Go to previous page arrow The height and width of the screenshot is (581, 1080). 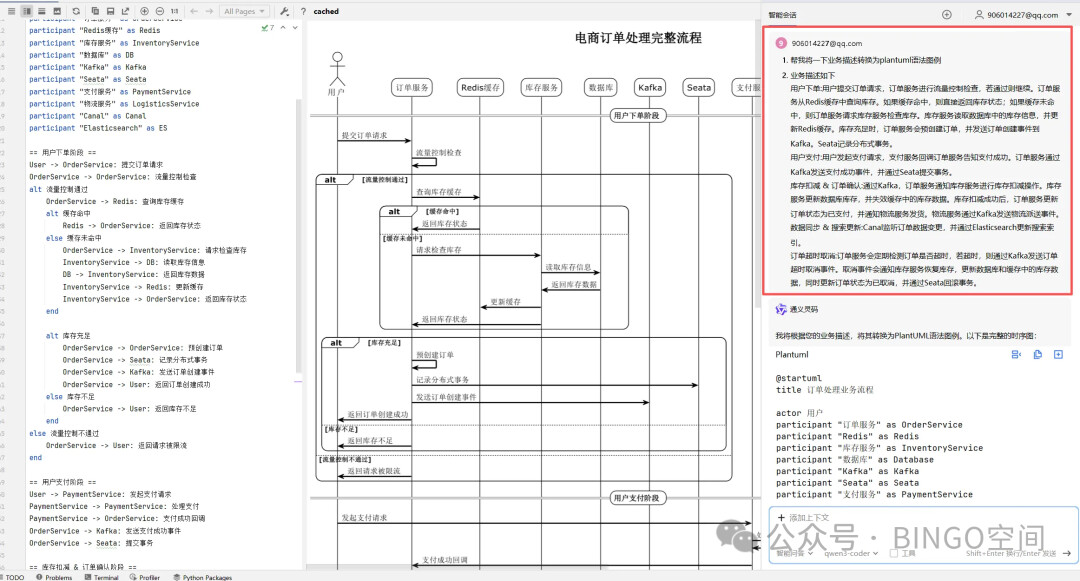tap(194, 11)
